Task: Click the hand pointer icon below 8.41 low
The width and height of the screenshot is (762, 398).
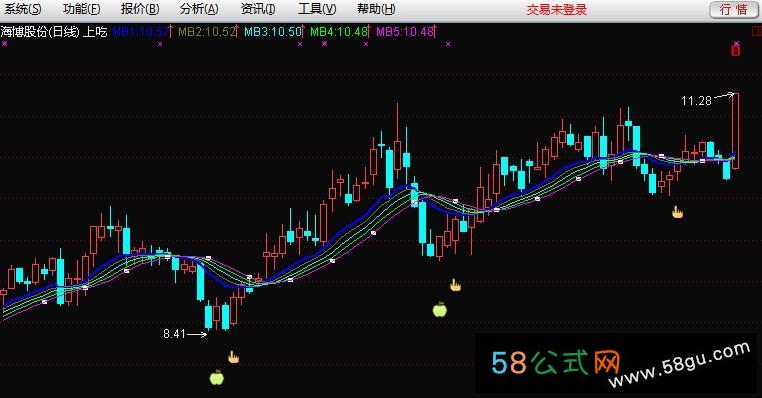Action: pyautogui.click(x=234, y=357)
